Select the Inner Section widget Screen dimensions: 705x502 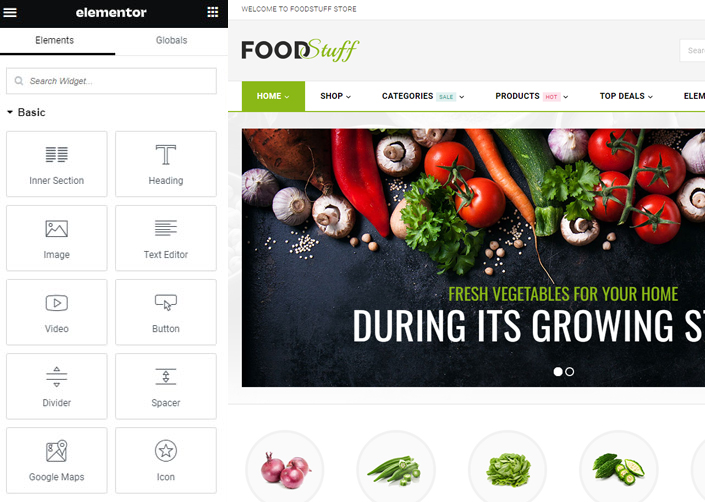pyautogui.click(x=57, y=164)
